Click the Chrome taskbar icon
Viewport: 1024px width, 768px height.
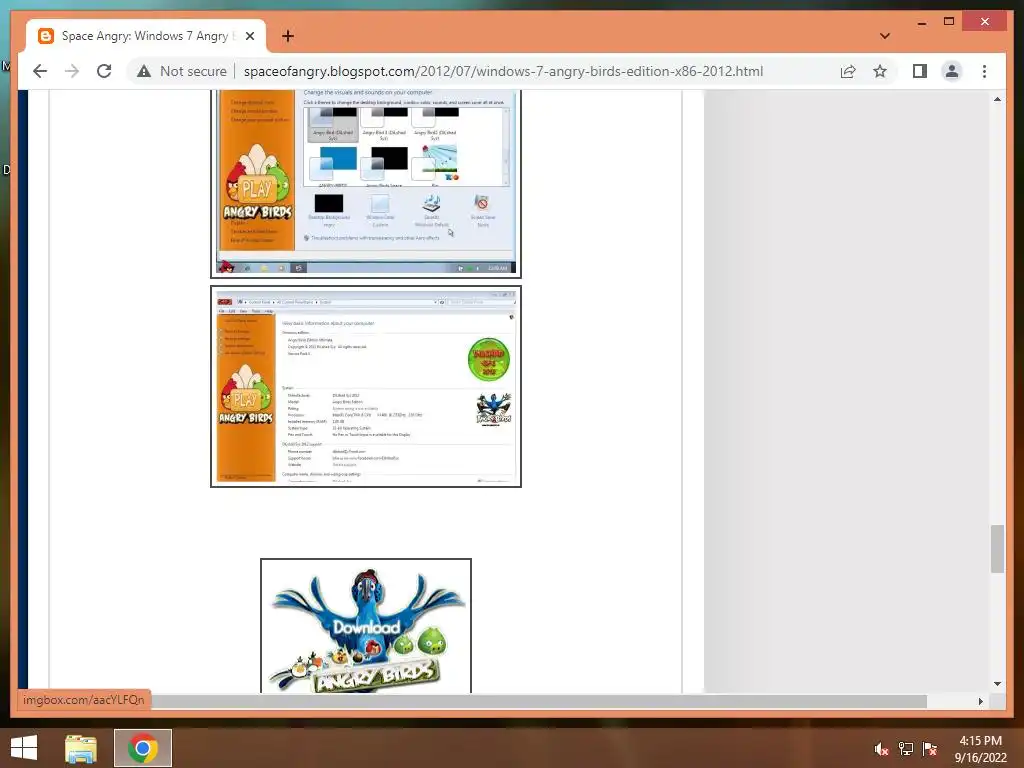point(143,748)
